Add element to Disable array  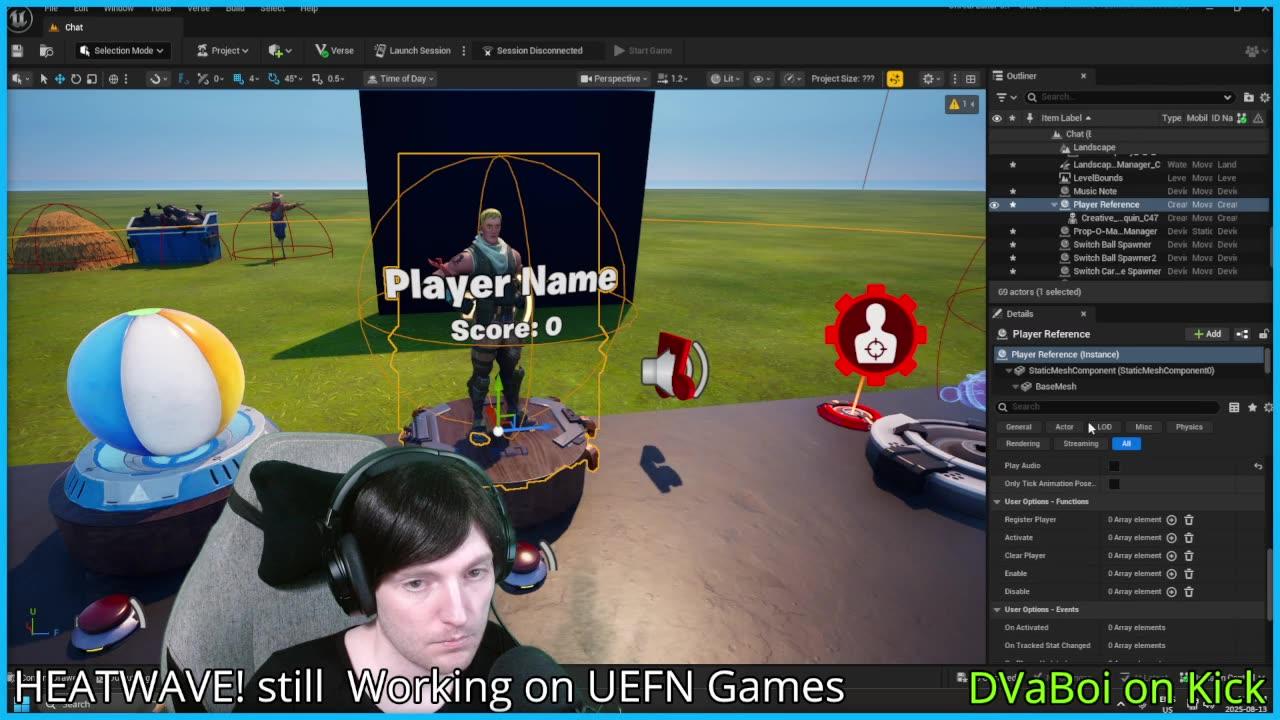[x=1171, y=592]
